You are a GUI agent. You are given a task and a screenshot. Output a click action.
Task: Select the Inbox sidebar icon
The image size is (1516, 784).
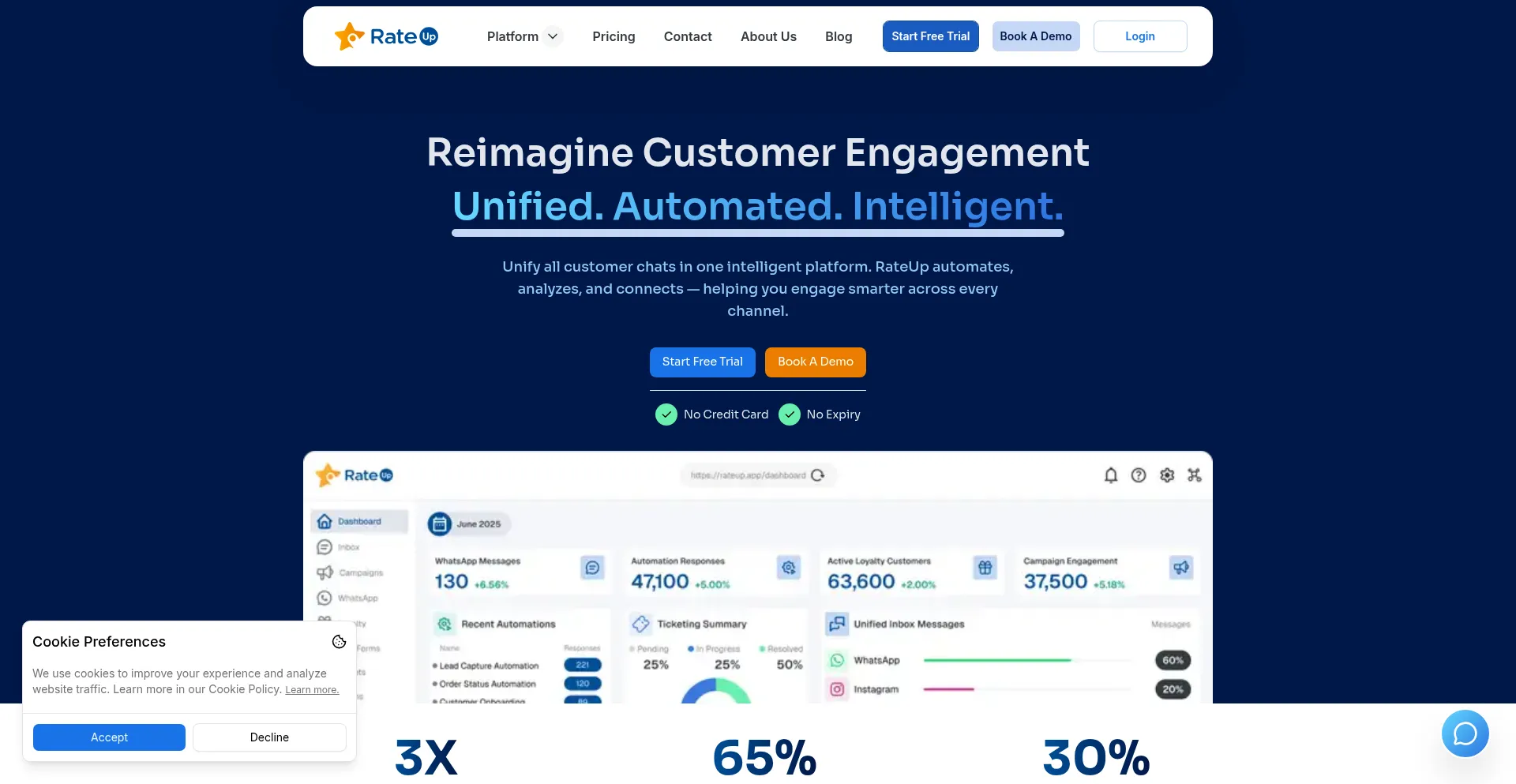point(325,547)
